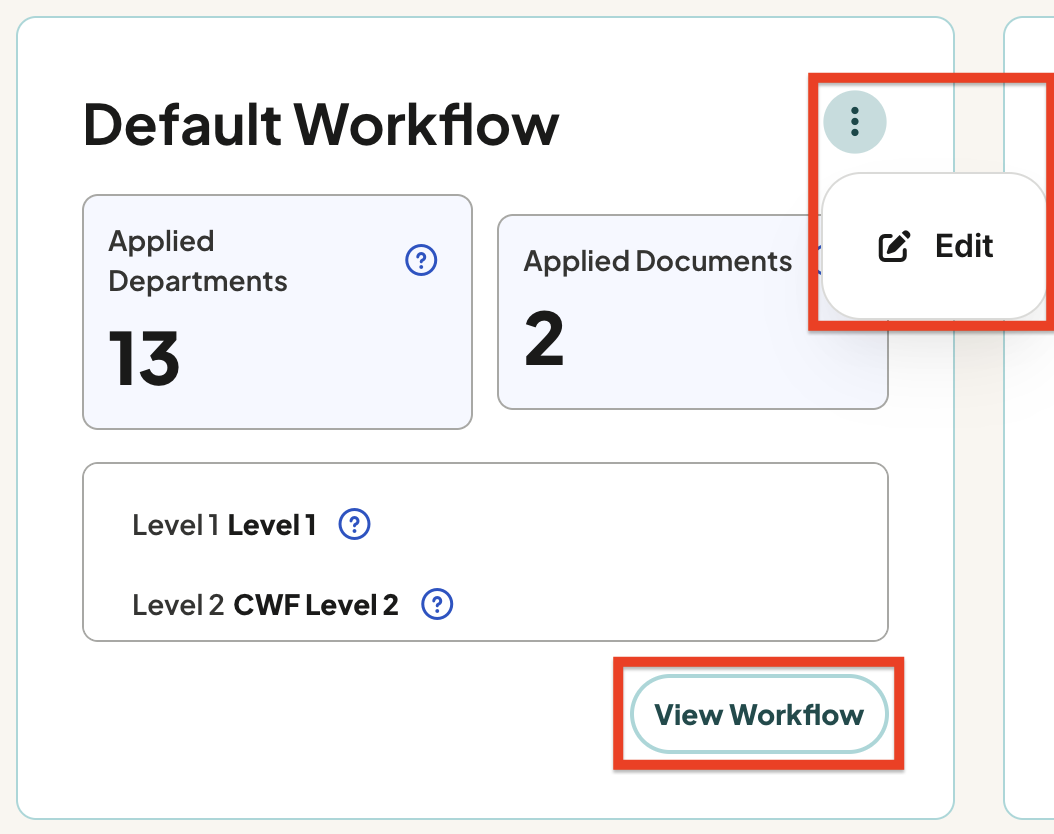The height and width of the screenshot is (834, 1054).
Task: Click the Default Workflow title
Action: coord(321,124)
